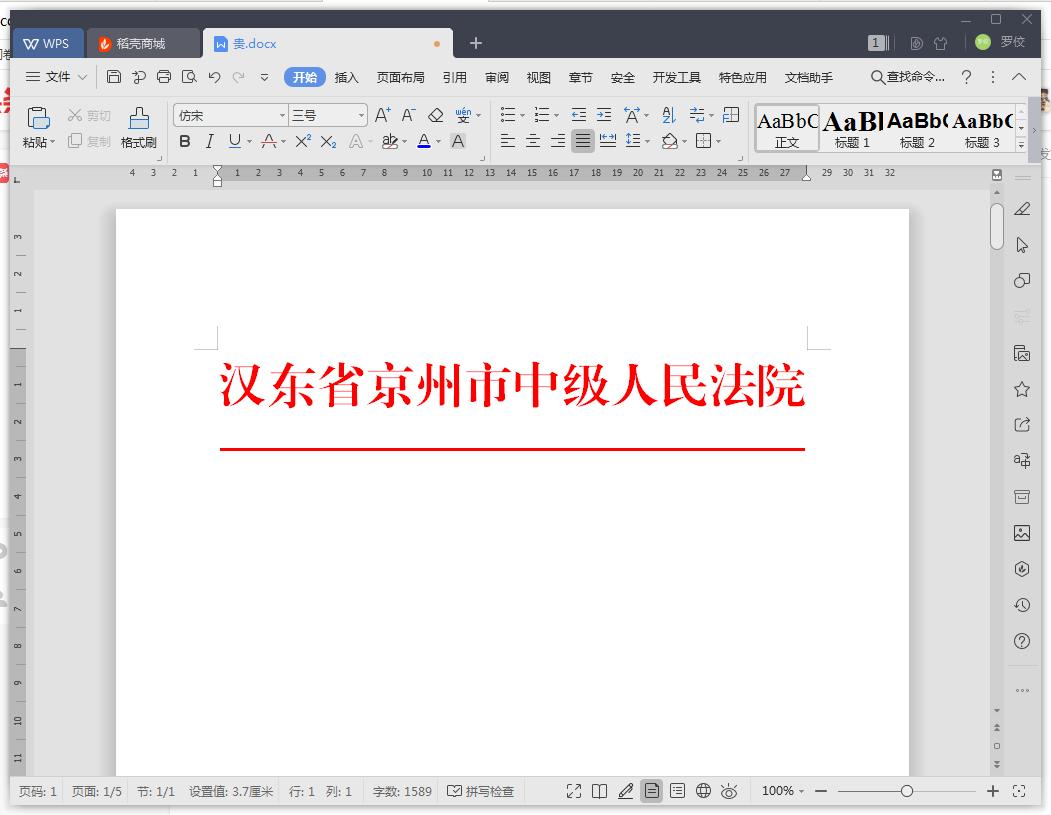Open the font name dropdown
Screen dimensions: 1051x815
282,115
